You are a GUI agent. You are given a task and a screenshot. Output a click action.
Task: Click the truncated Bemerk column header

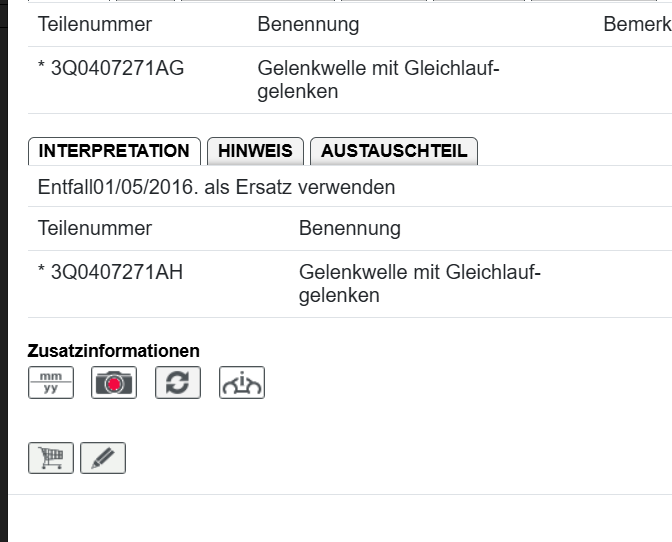(x=637, y=24)
